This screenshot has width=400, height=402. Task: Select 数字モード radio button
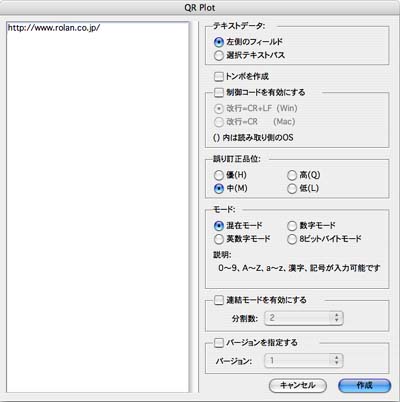point(292,226)
